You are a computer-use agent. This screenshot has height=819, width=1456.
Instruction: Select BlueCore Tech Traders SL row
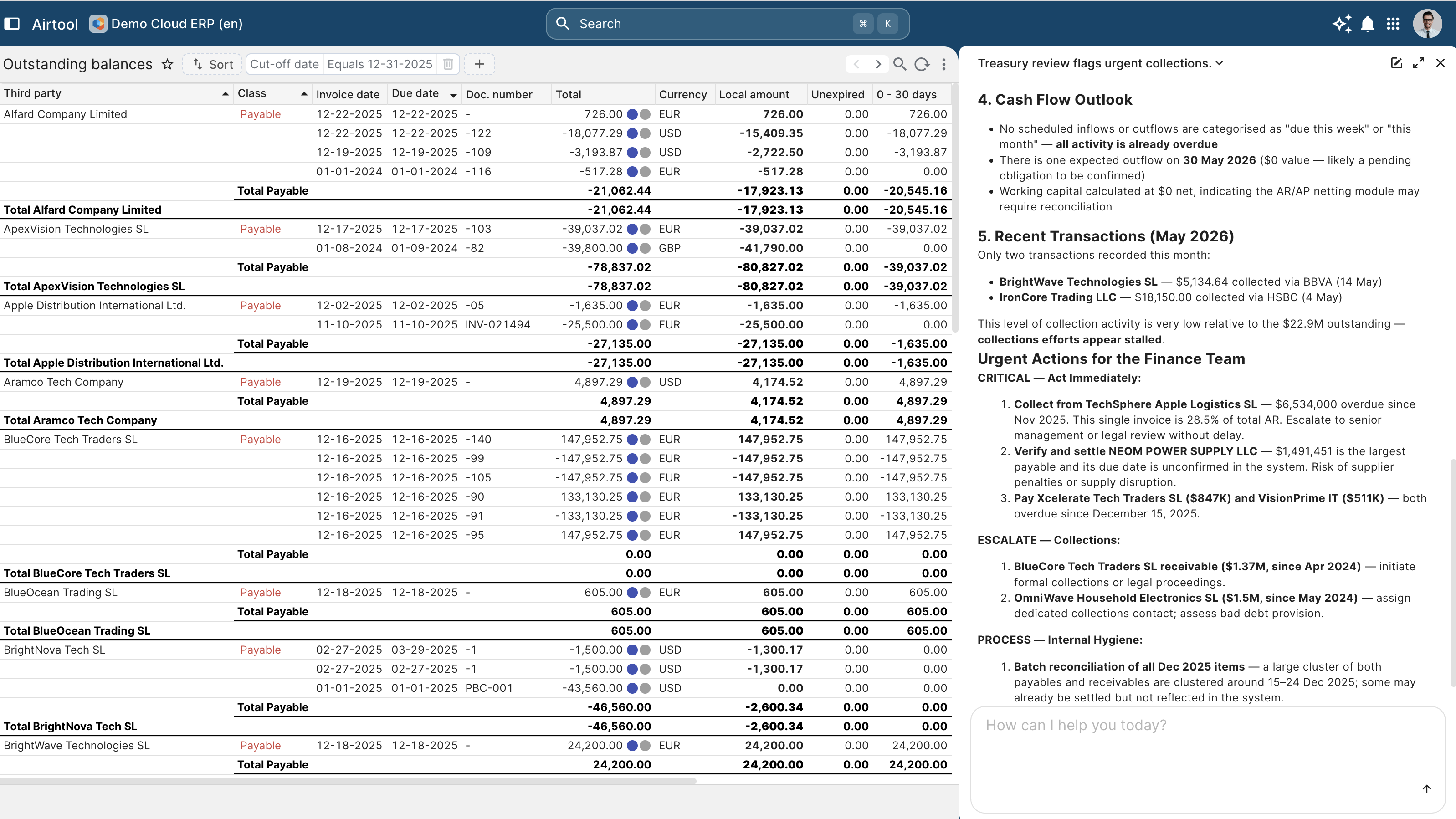(x=476, y=439)
